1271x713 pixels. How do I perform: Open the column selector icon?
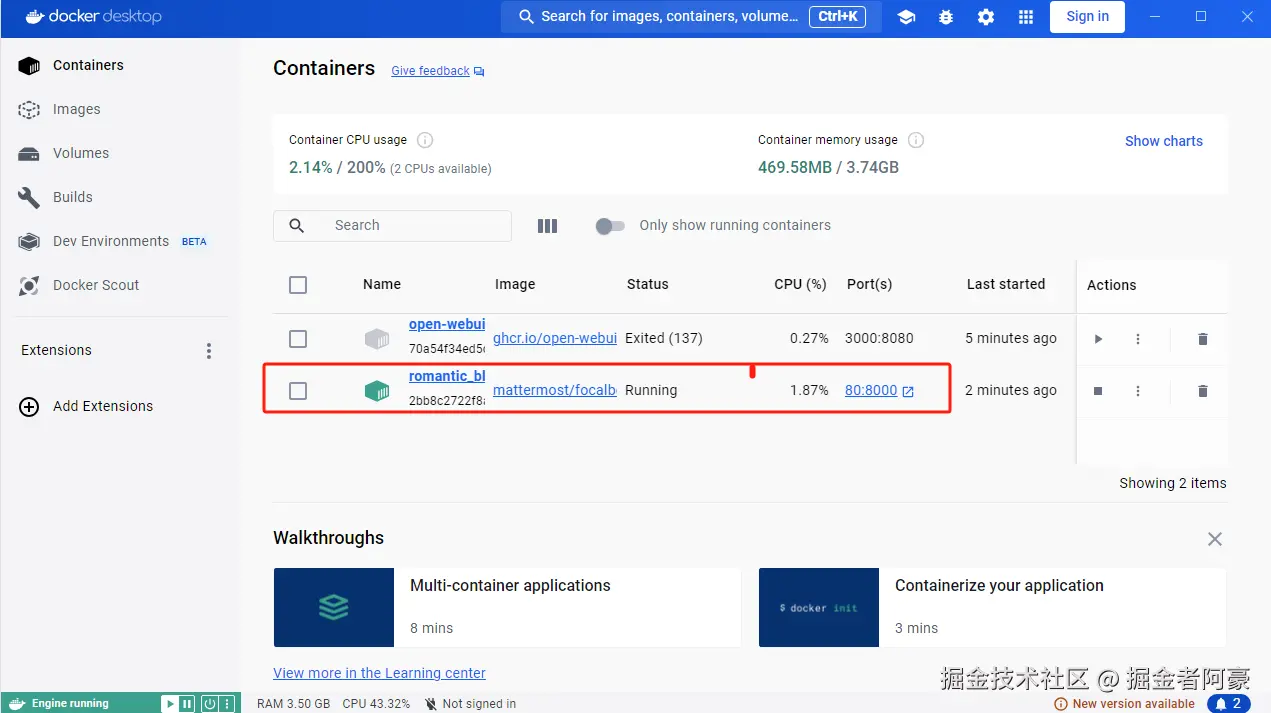point(547,226)
